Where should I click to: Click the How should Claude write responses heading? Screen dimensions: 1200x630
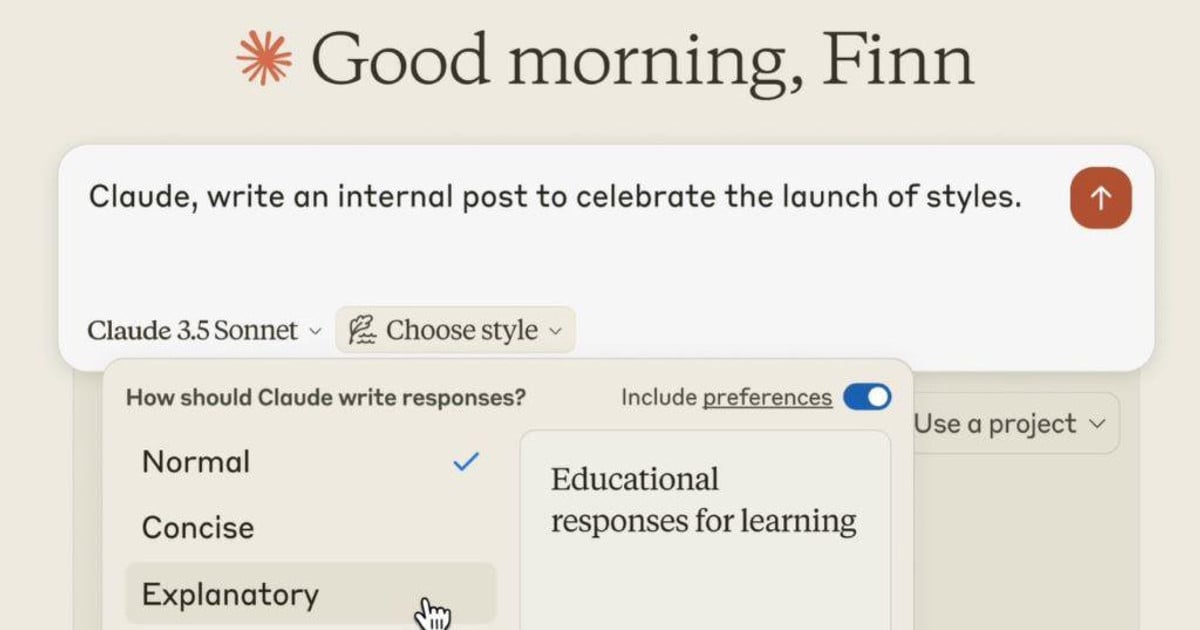click(x=326, y=398)
